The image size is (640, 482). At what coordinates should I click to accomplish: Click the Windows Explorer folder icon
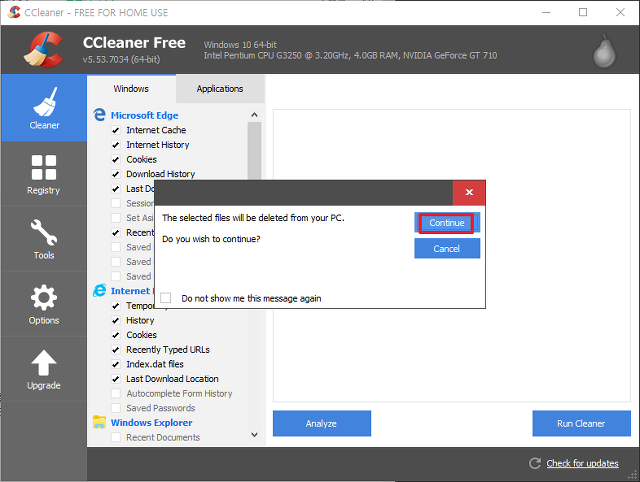100,422
